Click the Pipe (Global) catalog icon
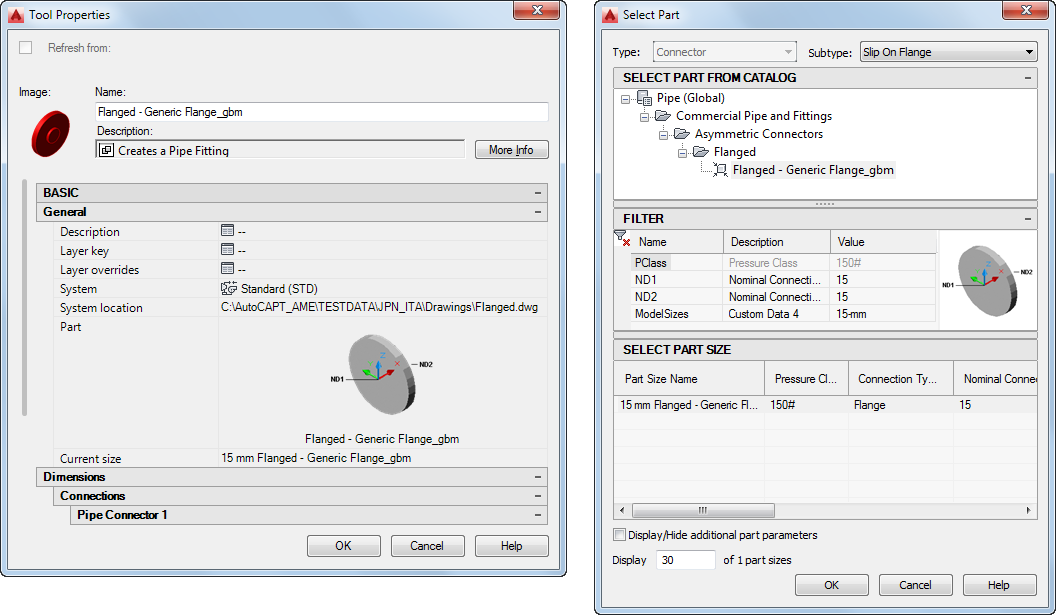 [x=644, y=98]
